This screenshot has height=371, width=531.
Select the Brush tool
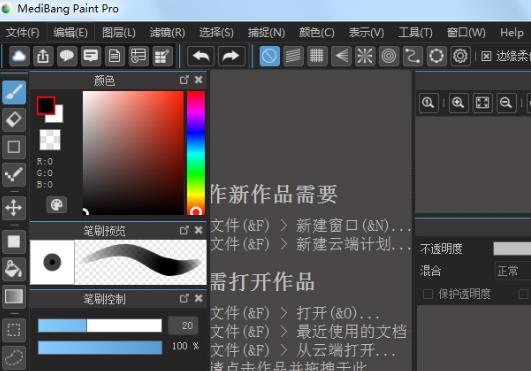pos(14,92)
